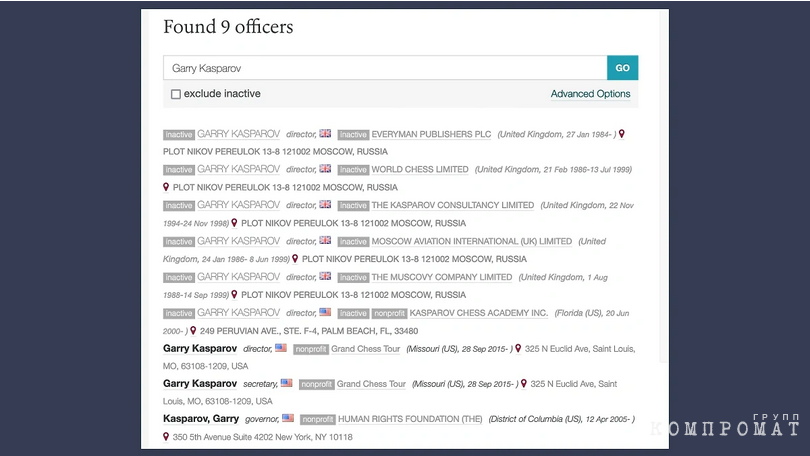The image size is (810, 456).
Task: Open WORLD CHESS LIMITED company link
Action: (420, 169)
